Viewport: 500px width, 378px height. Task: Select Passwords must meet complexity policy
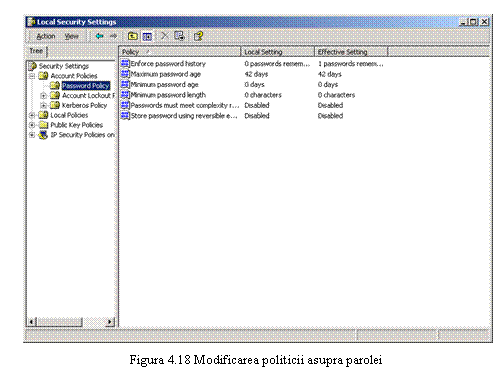pos(185,105)
